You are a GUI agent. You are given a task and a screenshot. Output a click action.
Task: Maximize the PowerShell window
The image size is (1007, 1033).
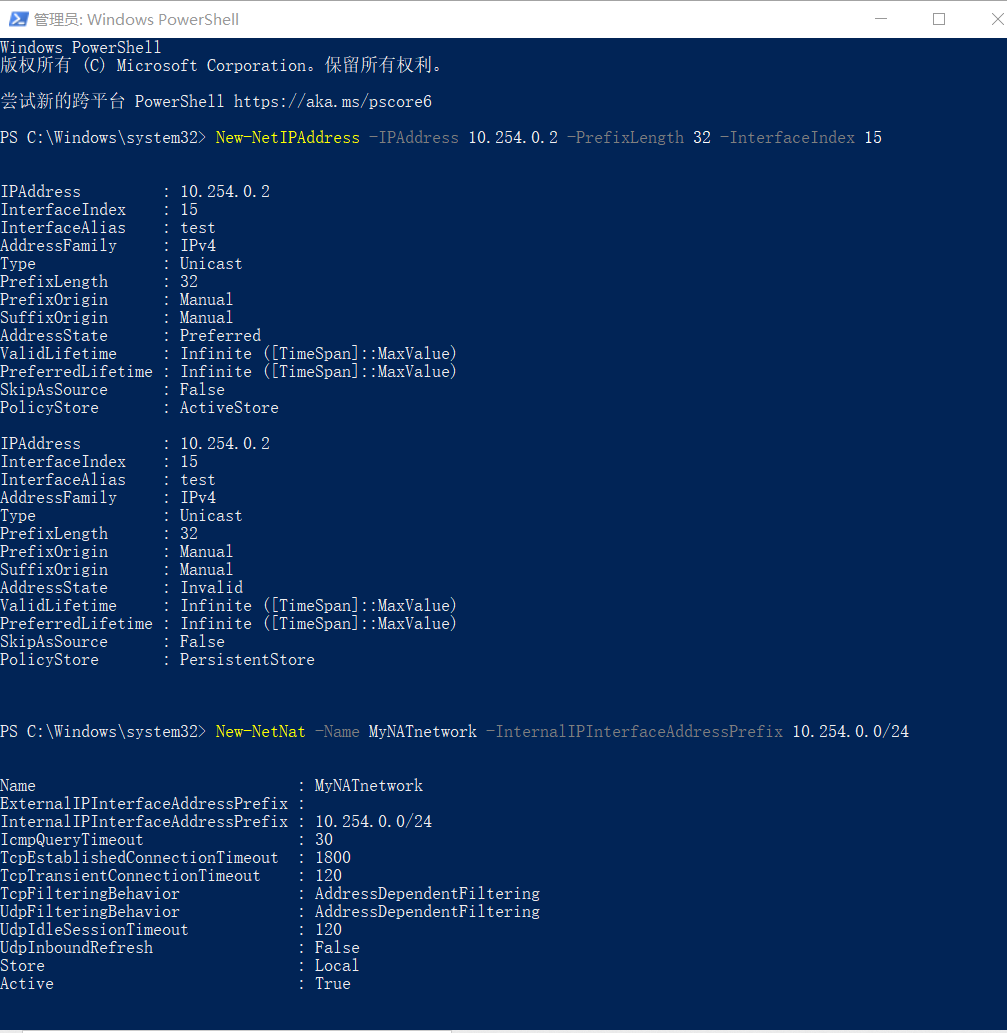pyautogui.click(x=939, y=19)
